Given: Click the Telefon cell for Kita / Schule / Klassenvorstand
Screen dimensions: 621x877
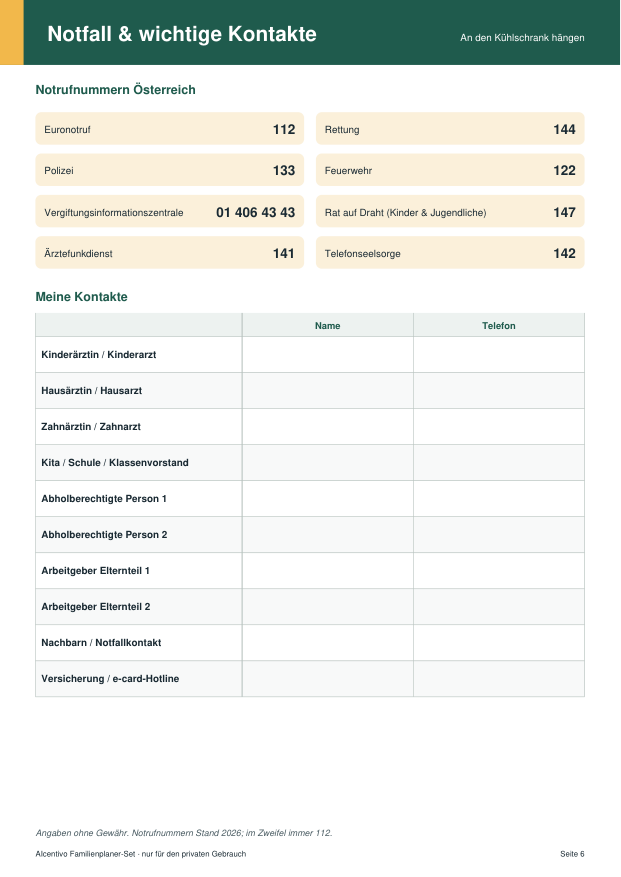Looking at the screenshot, I should 499,463.
